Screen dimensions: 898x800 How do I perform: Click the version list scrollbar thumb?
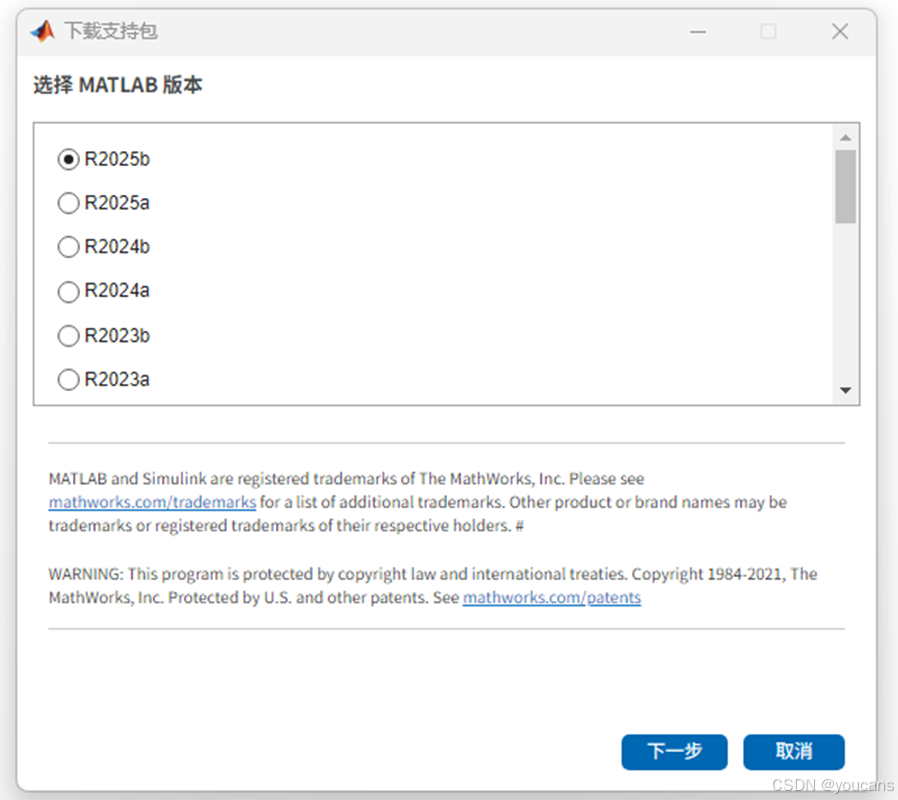845,187
